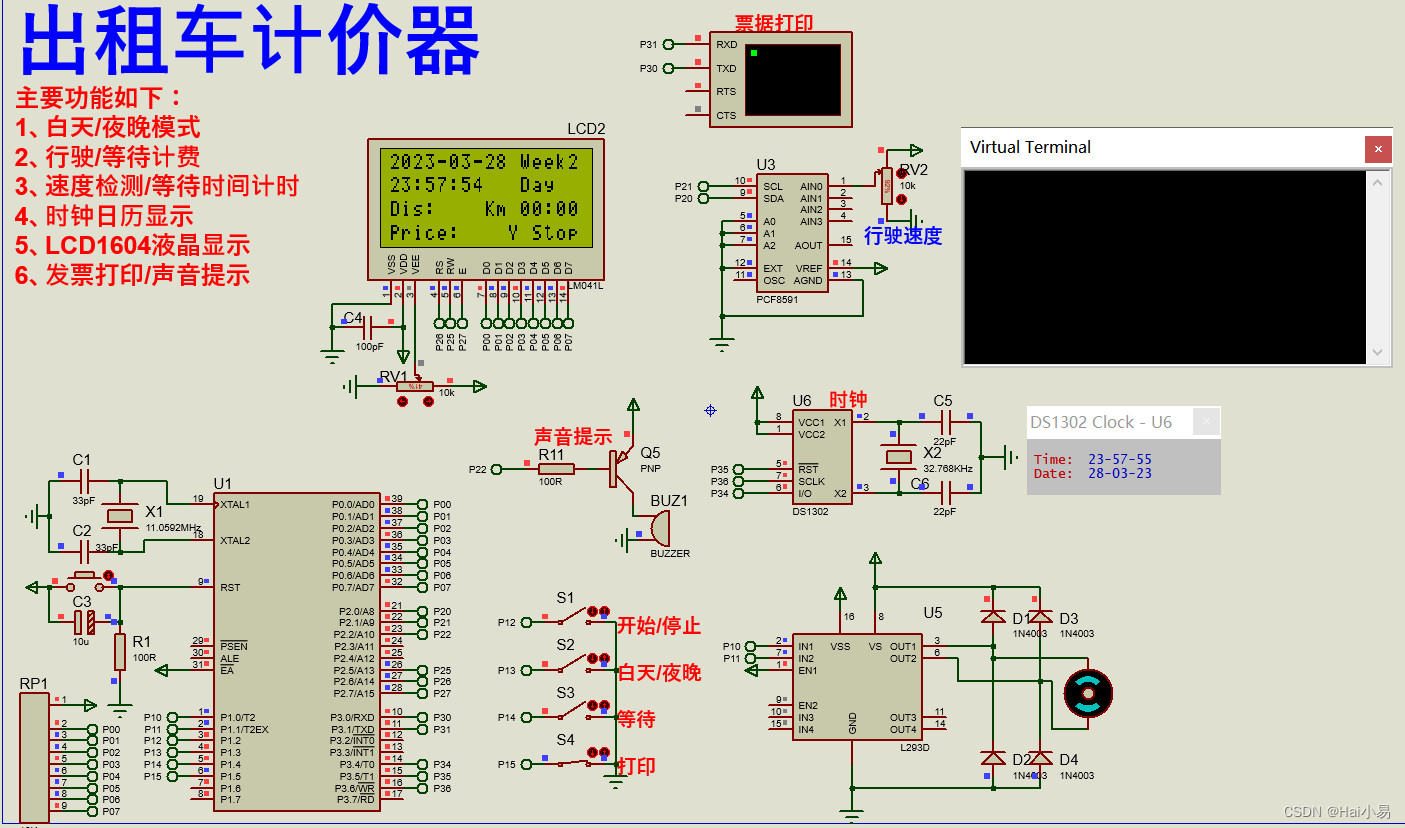Viewport: 1405px width, 828px height.
Task: Click the '5、LCD1604液晶显示' feature line
Action: click(x=132, y=246)
